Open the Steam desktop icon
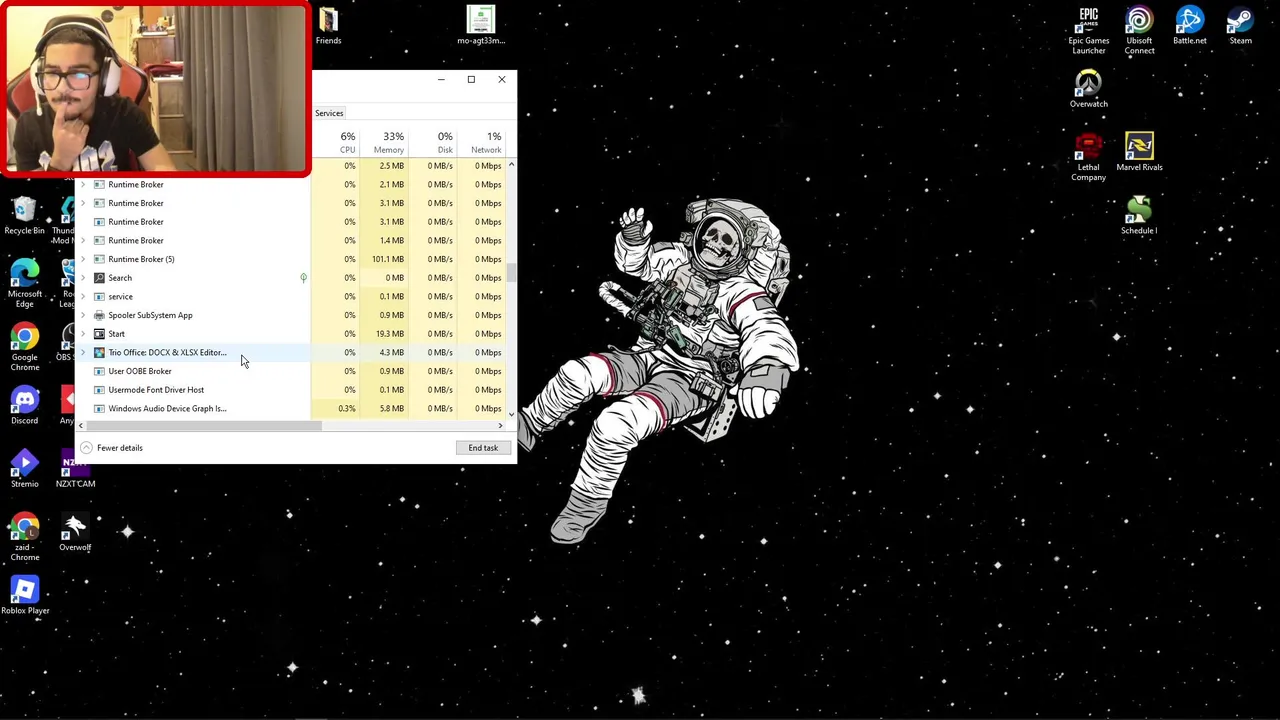Screen dimensions: 1280x720 1240,26
